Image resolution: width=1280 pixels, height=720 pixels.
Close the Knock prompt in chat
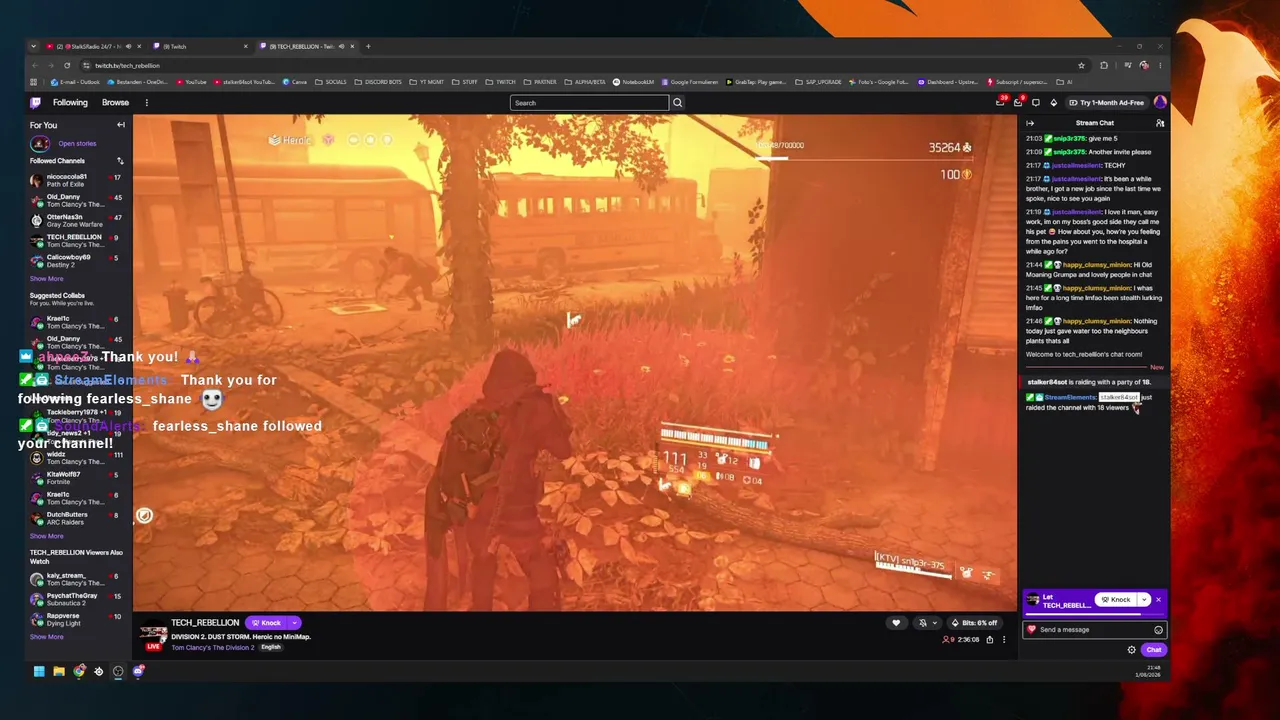click(x=1158, y=600)
